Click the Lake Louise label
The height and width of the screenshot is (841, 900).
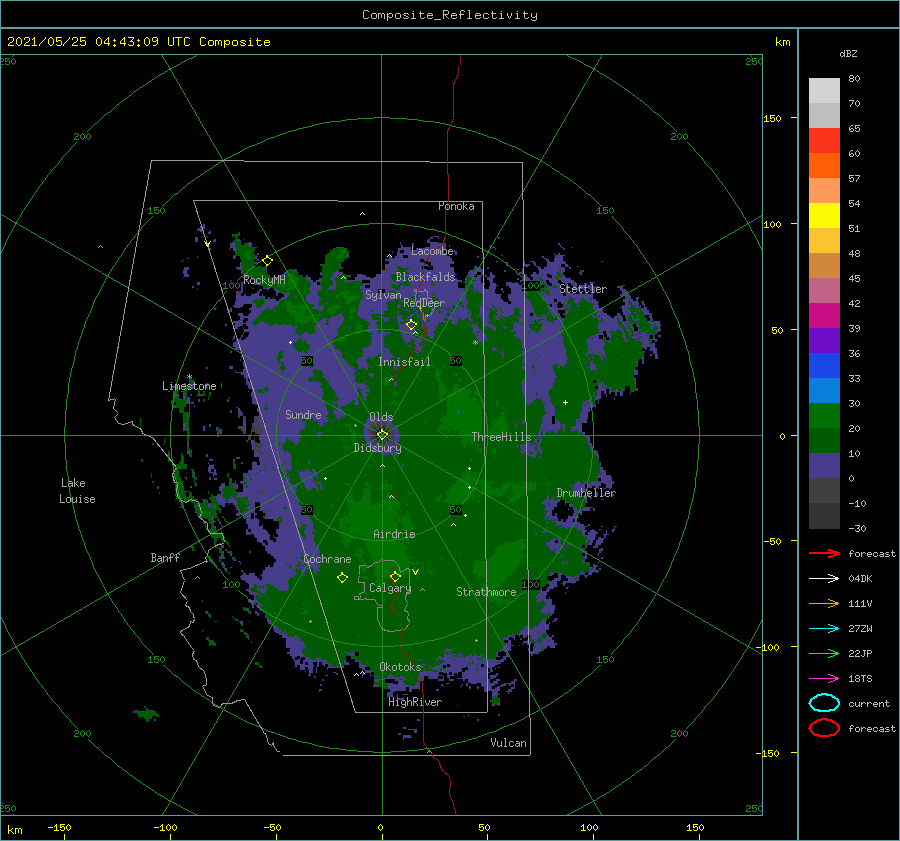(77, 491)
